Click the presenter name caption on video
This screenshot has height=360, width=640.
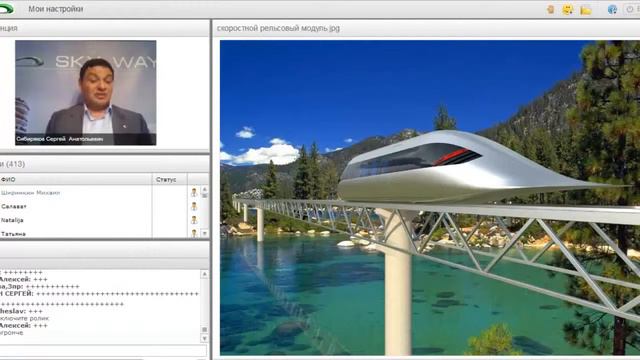pyautogui.click(x=60, y=139)
